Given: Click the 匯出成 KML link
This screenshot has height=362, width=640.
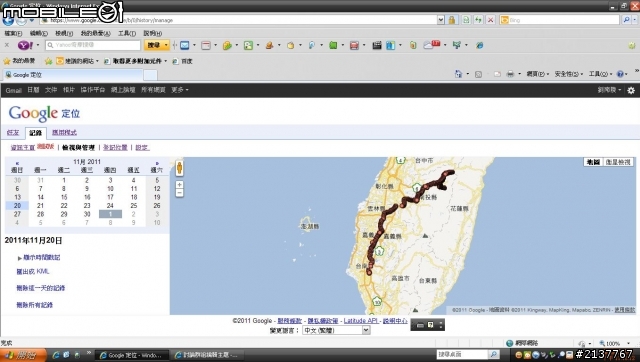Looking at the screenshot, I should pos(33,271).
